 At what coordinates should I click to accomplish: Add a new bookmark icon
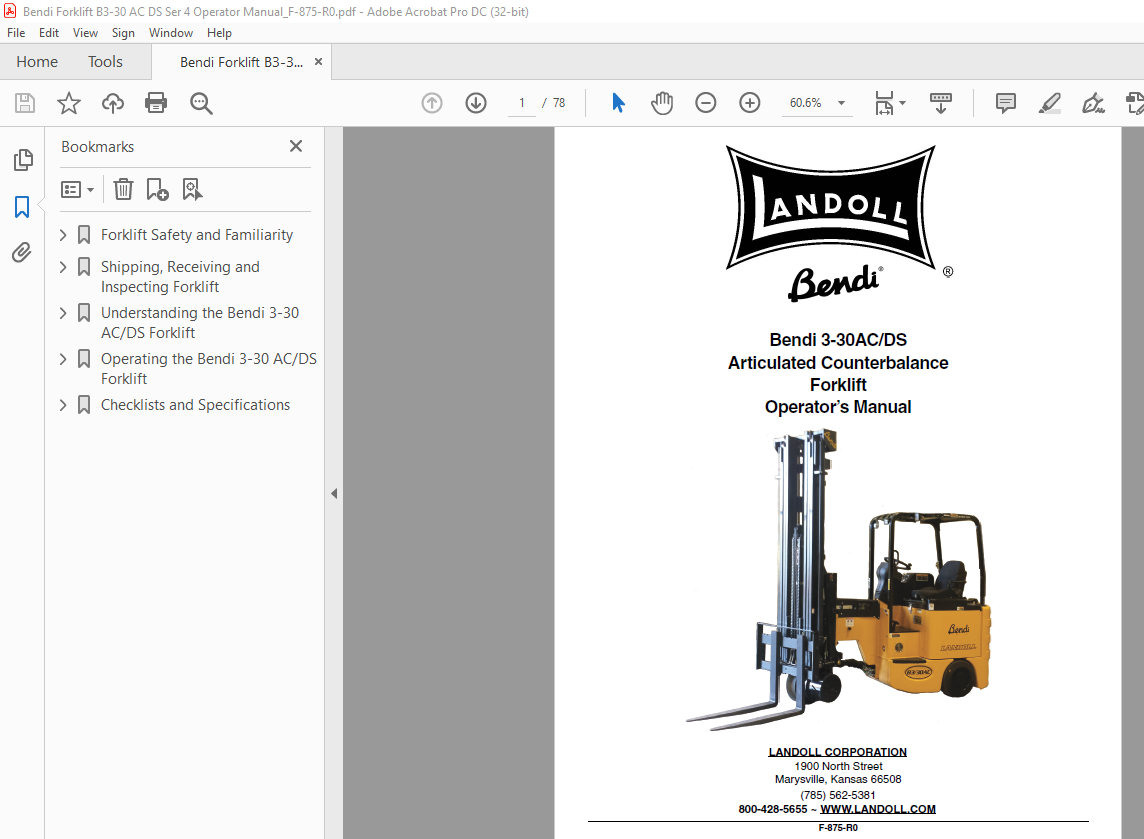click(x=157, y=190)
